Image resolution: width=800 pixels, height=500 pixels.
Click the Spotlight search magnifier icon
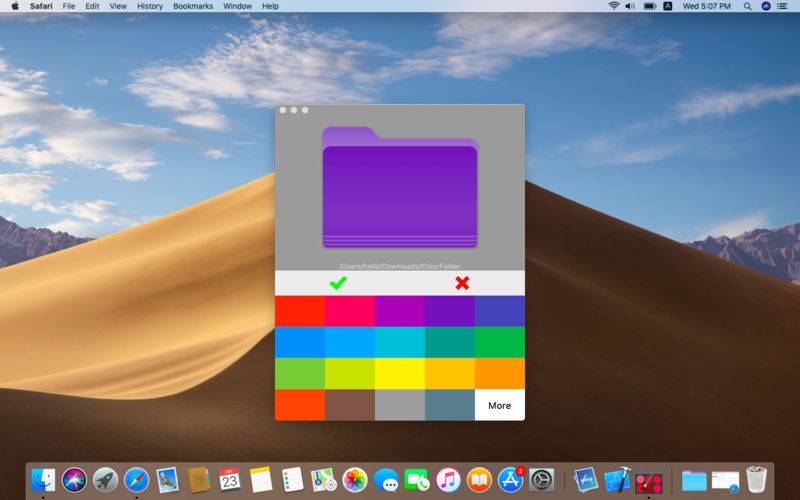[x=748, y=6]
